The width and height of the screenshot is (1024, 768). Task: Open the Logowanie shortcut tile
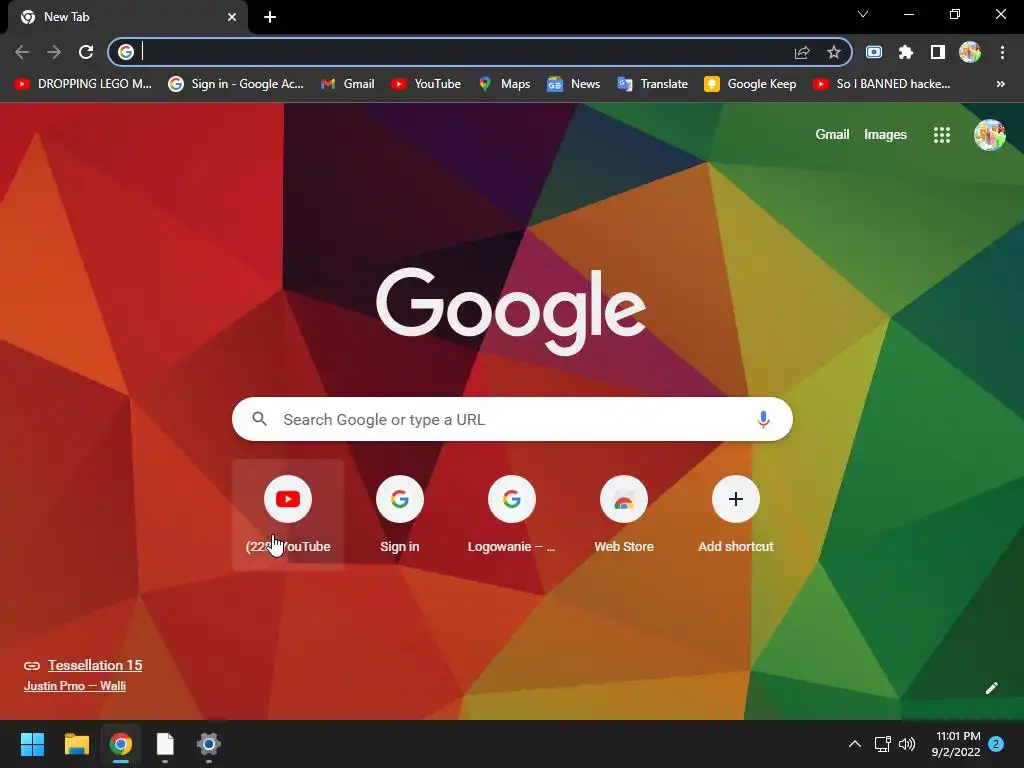pyautogui.click(x=511, y=515)
